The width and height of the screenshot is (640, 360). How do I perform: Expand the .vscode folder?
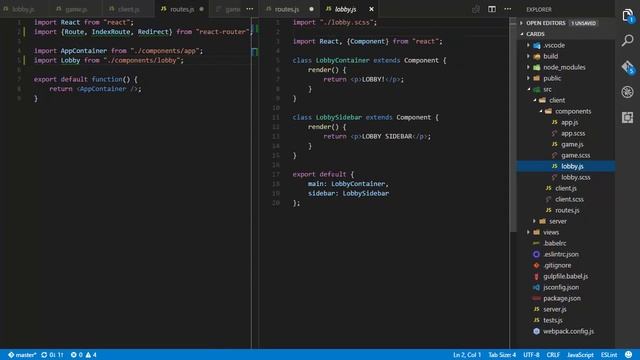coord(528,45)
